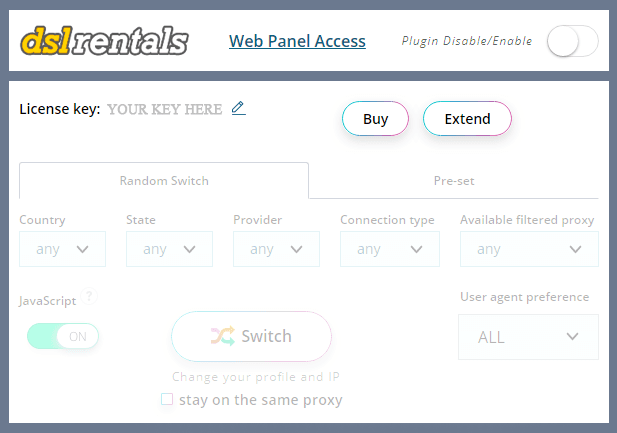Turn off the JavaScript ON toggle
The height and width of the screenshot is (433, 617).
[x=63, y=336]
